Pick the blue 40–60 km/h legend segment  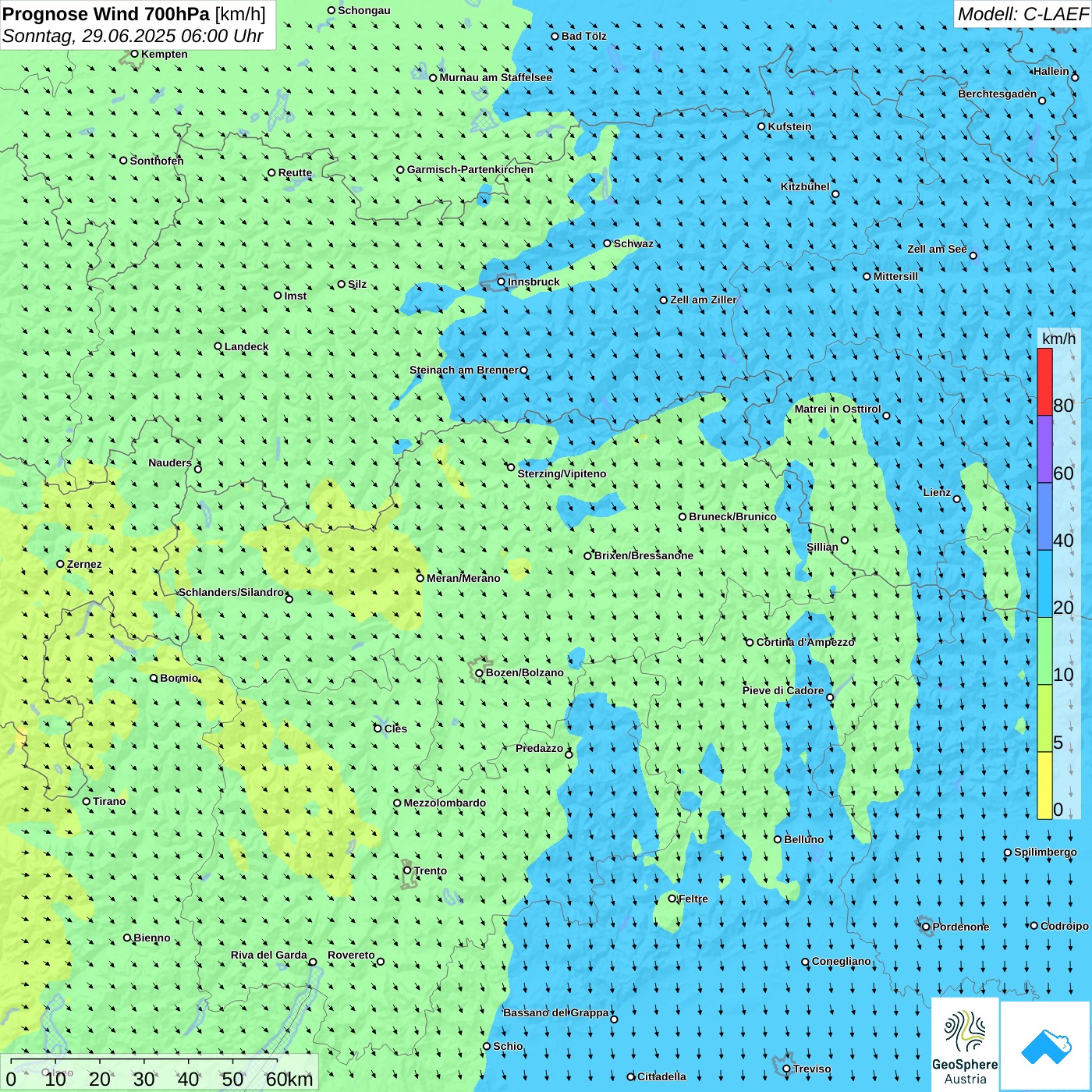click(x=1044, y=517)
